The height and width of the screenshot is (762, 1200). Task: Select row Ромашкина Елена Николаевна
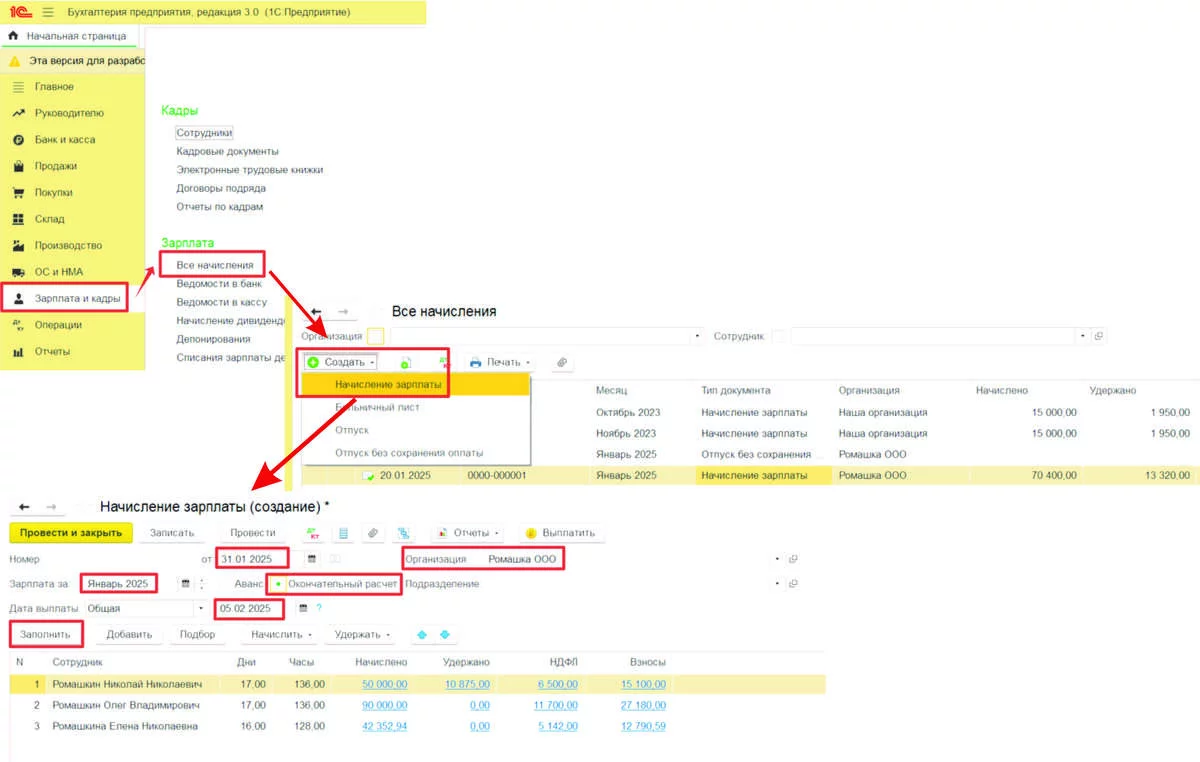point(418,726)
